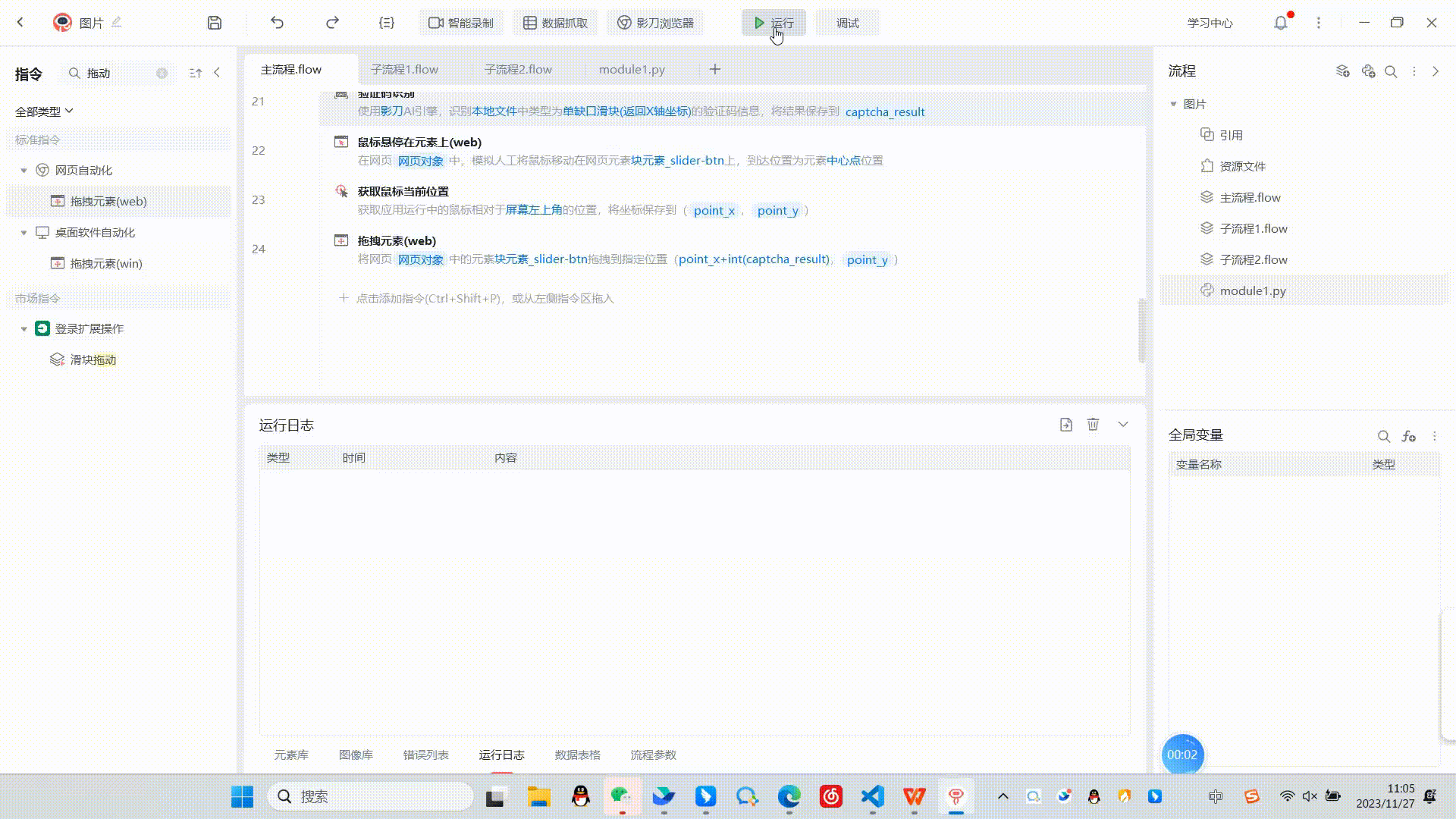Open the 全部类型 dropdown
Image resolution: width=1456 pixels, height=819 pixels.
tap(44, 111)
